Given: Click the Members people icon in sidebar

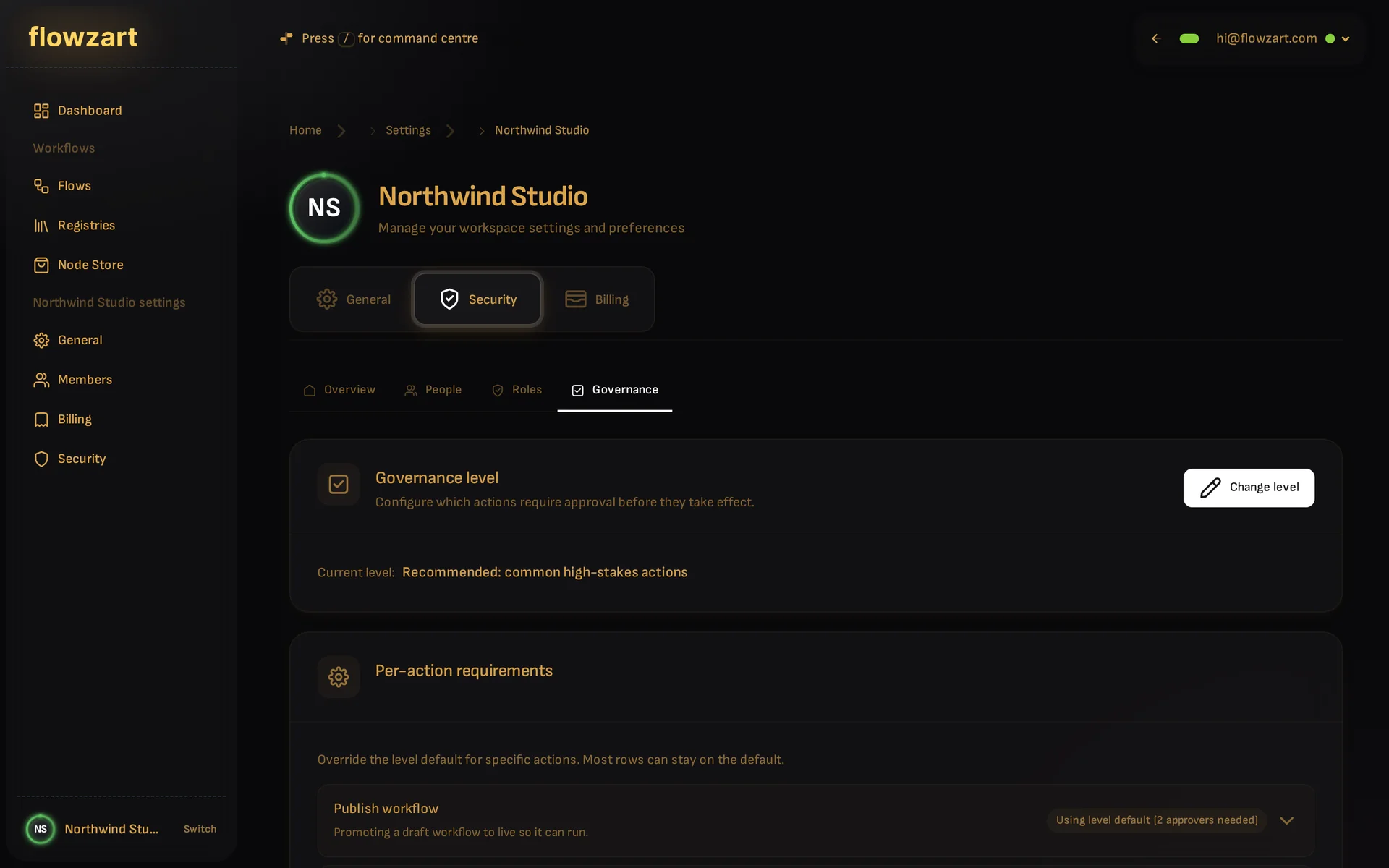Looking at the screenshot, I should click(x=41, y=380).
